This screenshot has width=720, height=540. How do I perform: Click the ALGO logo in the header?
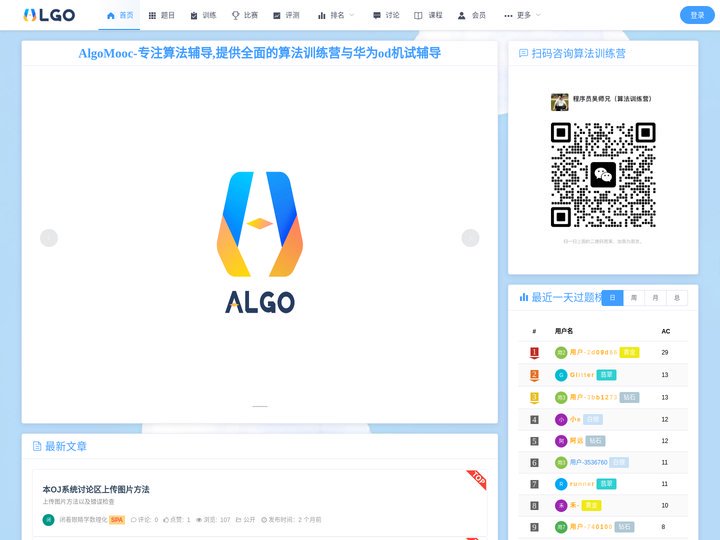(49, 15)
